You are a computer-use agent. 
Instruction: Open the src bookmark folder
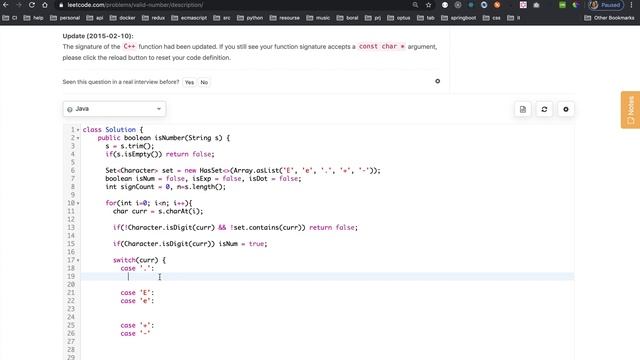[x=222, y=18]
